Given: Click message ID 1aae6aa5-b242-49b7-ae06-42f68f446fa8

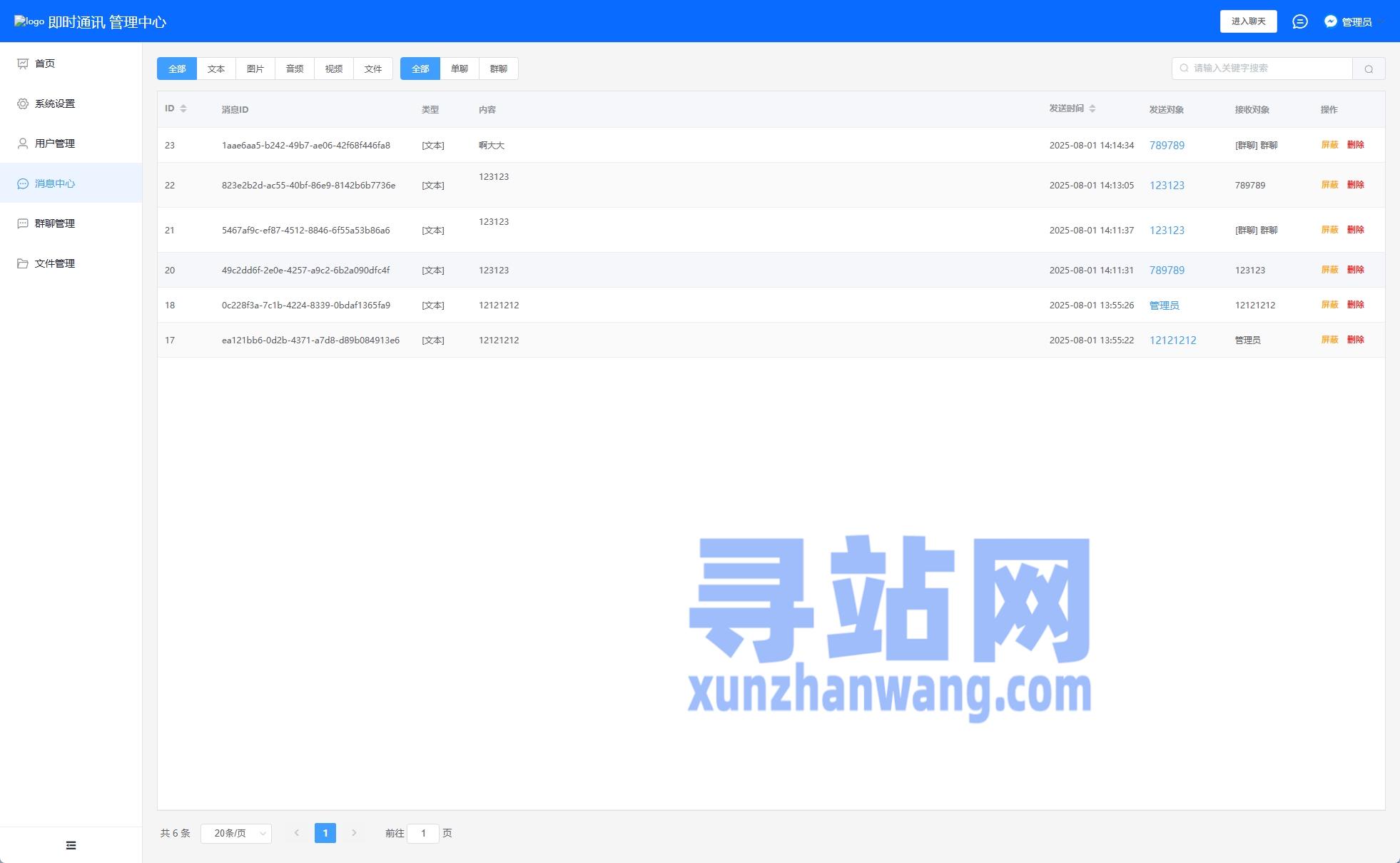Looking at the screenshot, I should [x=306, y=145].
